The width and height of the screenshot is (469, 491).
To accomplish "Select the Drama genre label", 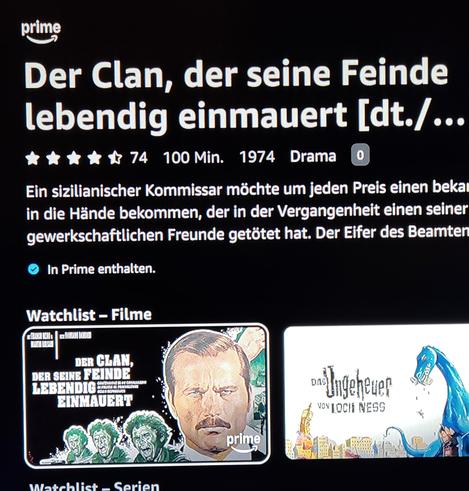I will [313, 156].
